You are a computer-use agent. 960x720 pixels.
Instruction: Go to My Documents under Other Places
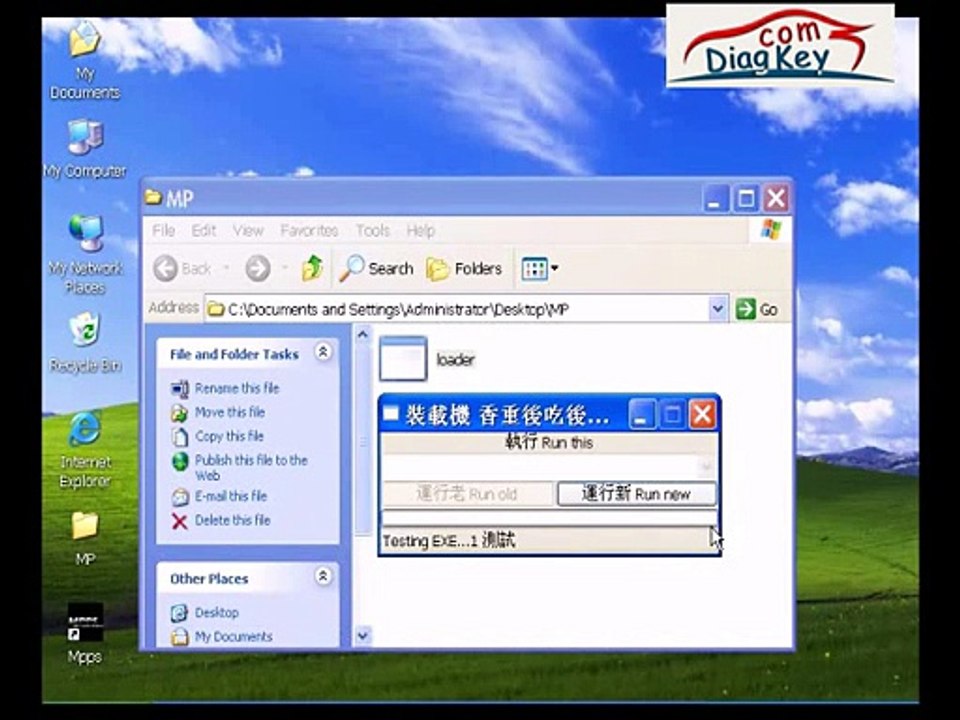pos(233,637)
